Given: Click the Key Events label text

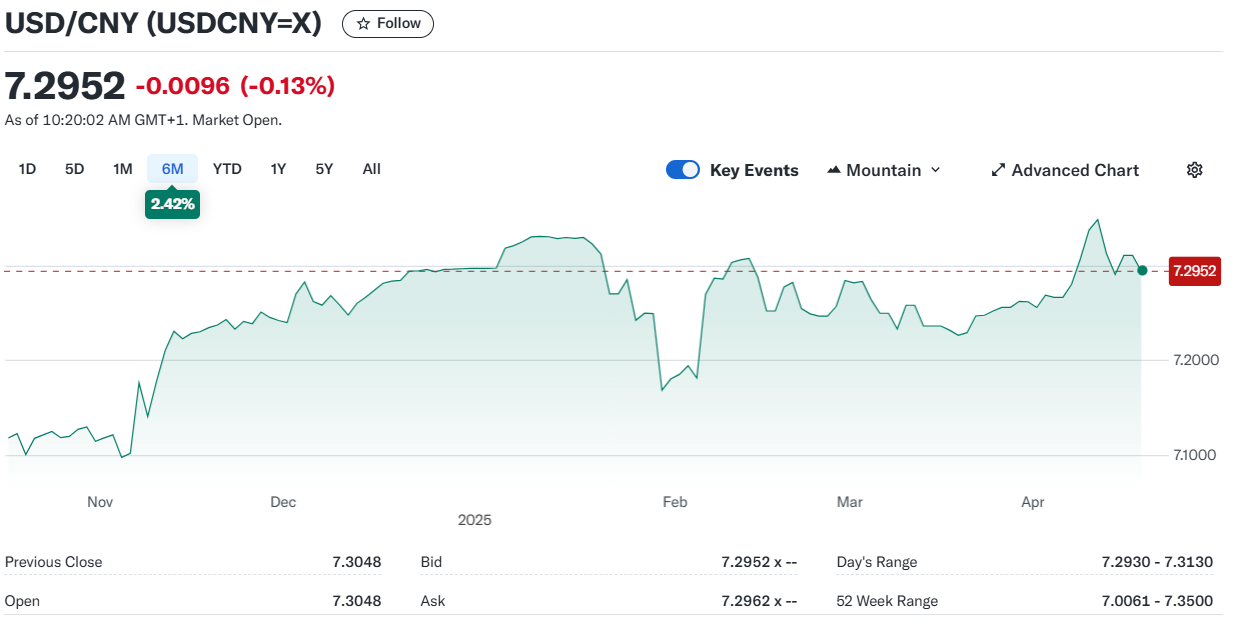Looking at the screenshot, I should pyautogui.click(x=754, y=170).
